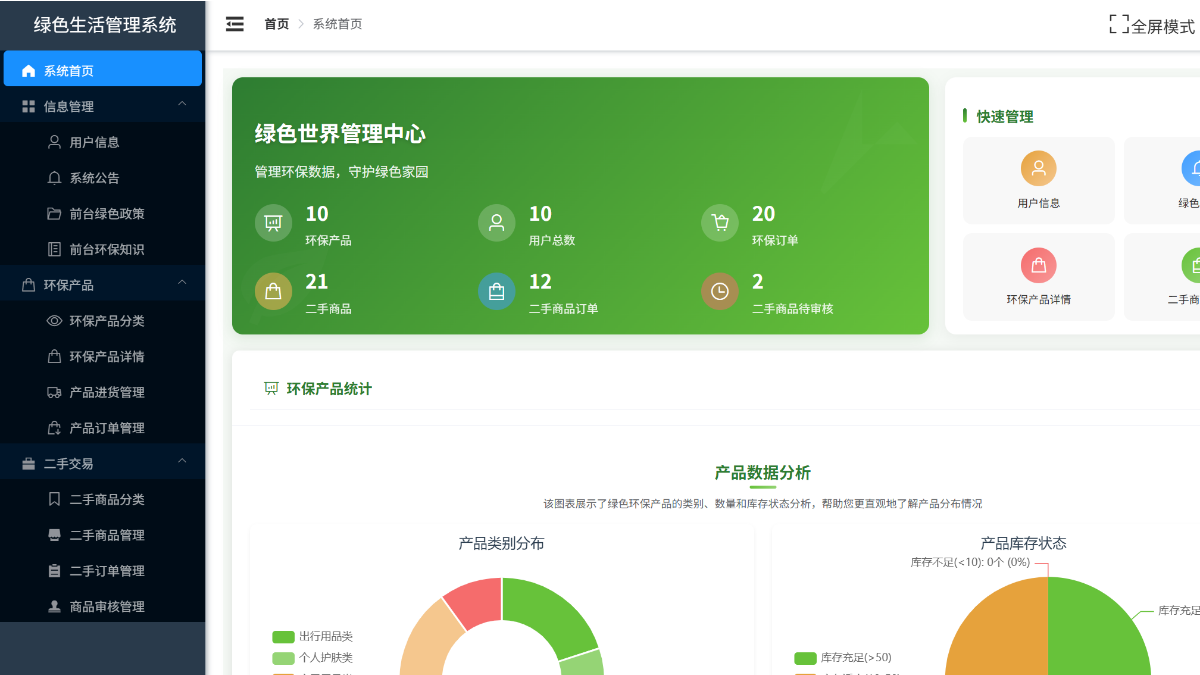Collapse the 环保产品 submenu
The height and width of the screenshot is (675, 1200).
(182, 283)
